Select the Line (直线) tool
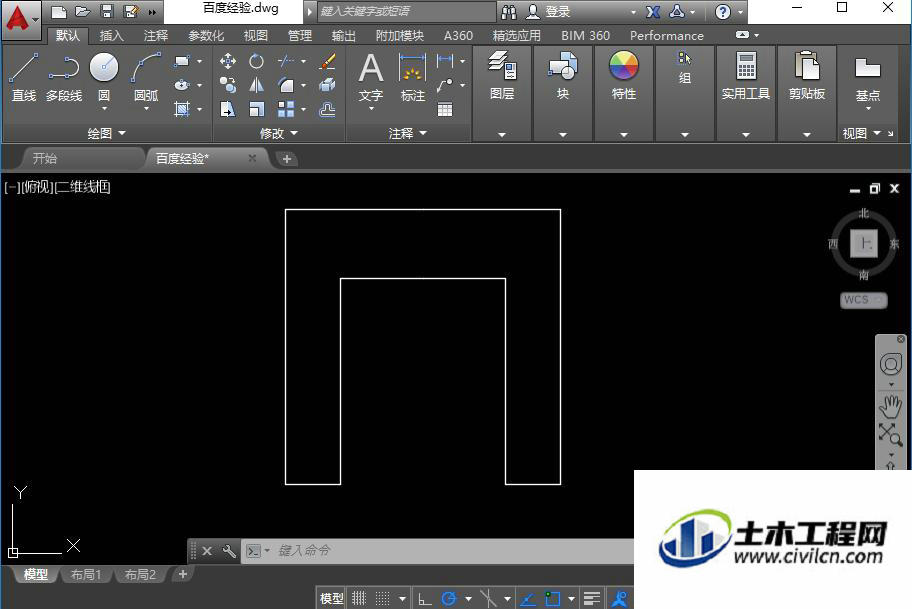912x609 pixels. tap(24, 77)
